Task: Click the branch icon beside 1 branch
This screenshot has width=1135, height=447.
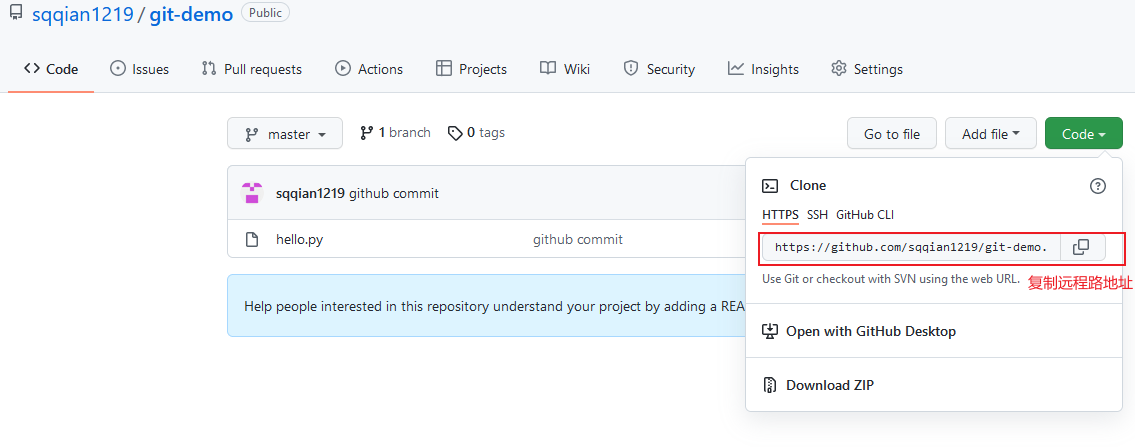Action: [x=367, y=133]
